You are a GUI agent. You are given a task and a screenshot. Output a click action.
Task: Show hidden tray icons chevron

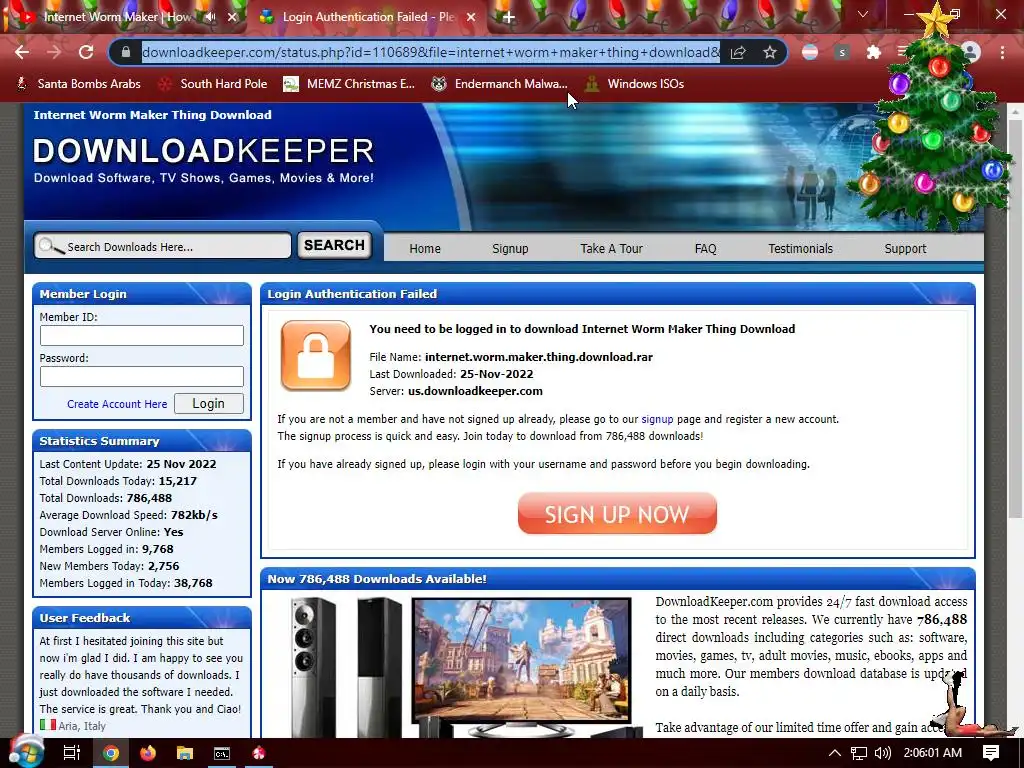click(x=835, y=753)
